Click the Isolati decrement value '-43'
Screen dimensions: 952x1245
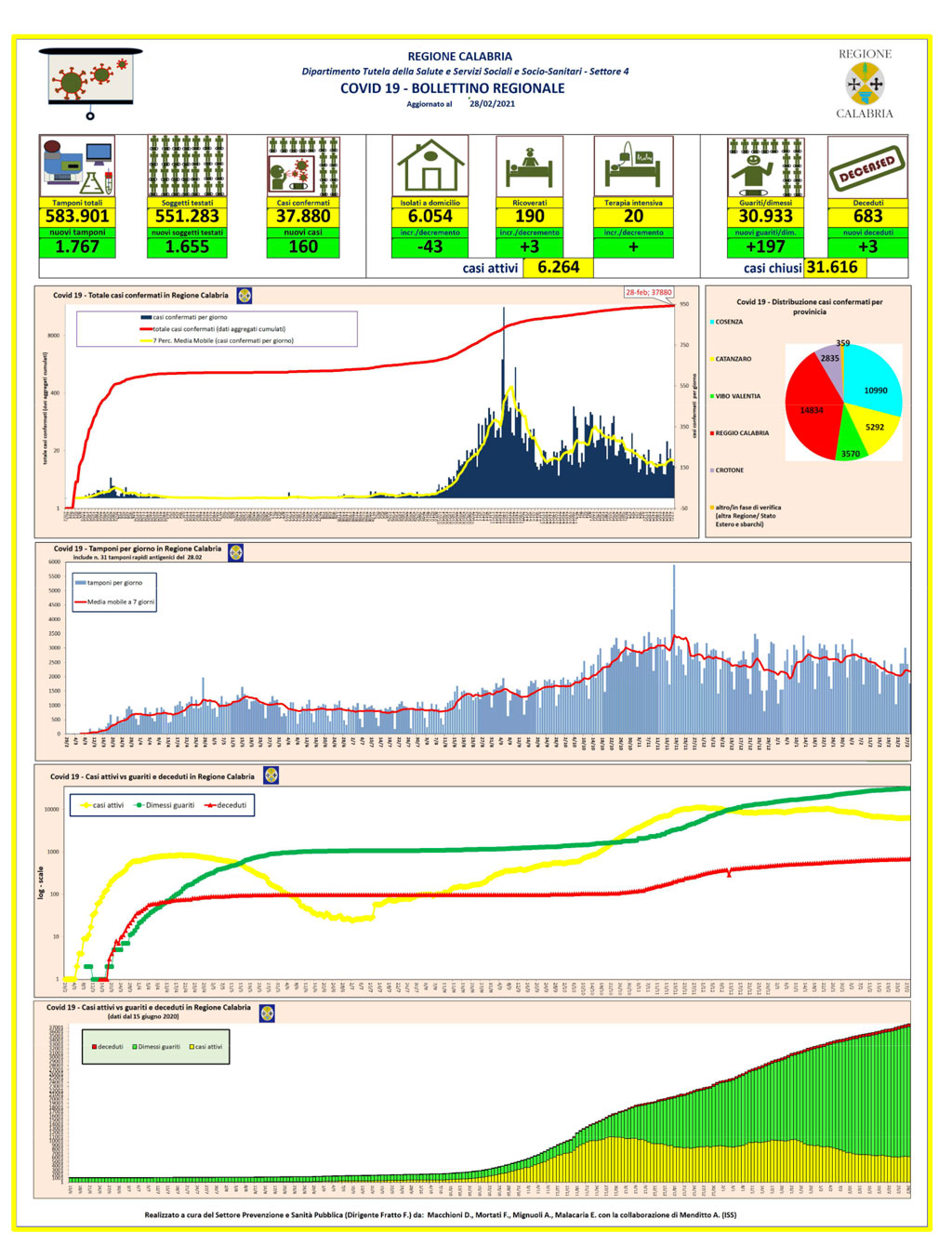tap(430, 247)
